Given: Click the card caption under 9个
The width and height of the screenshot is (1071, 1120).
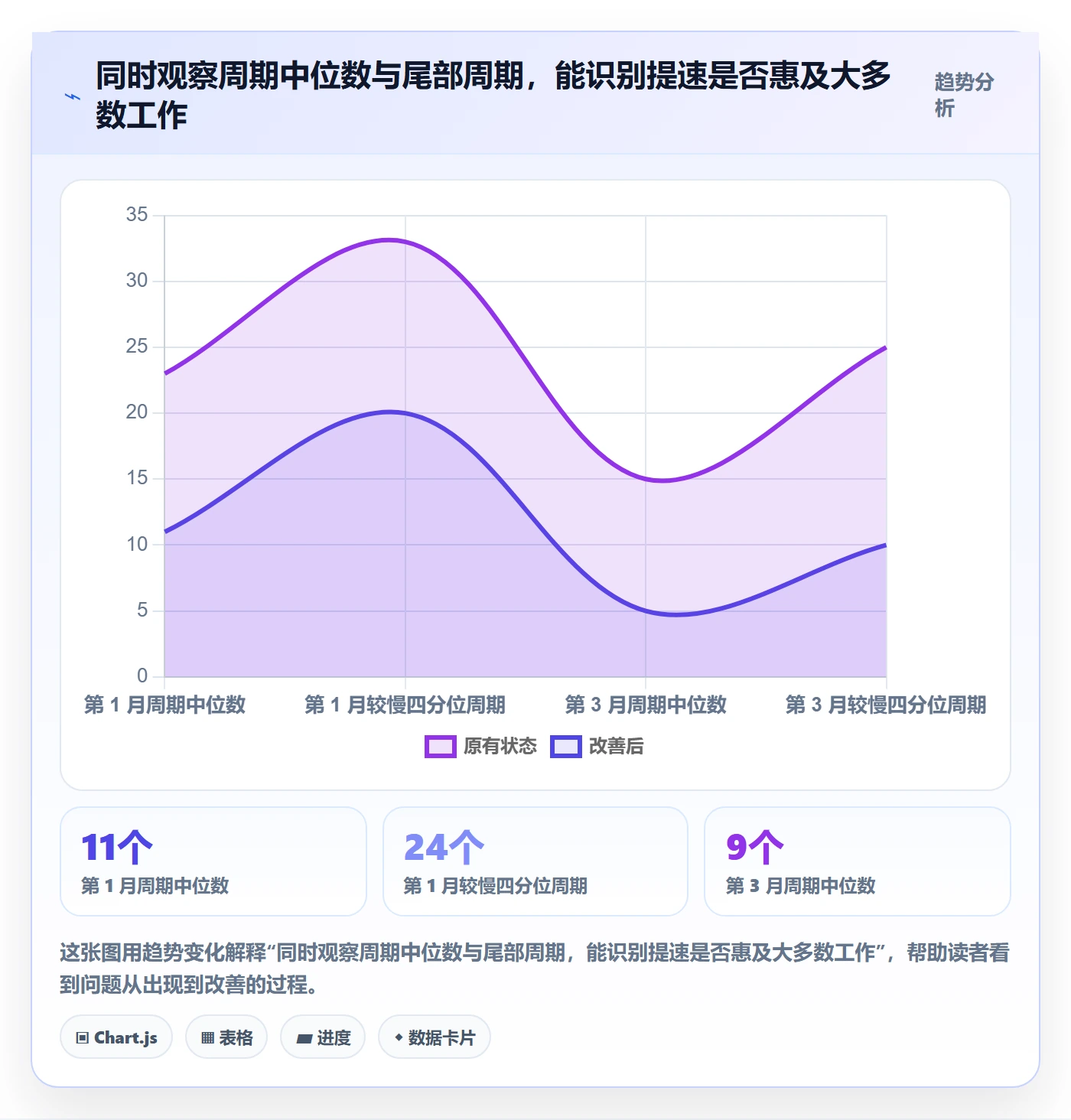Looking at the screenshot, I should coord(800,886).
